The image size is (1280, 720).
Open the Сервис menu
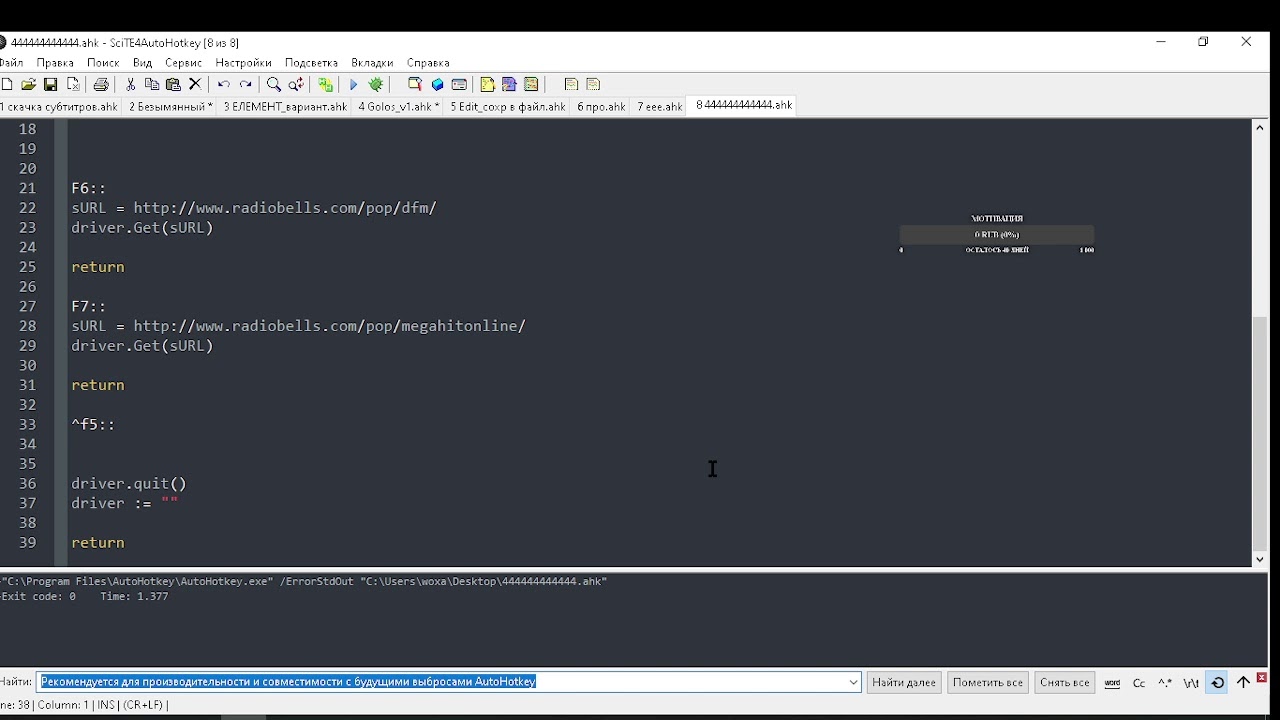pyautogui.click(x=184, y=63)
